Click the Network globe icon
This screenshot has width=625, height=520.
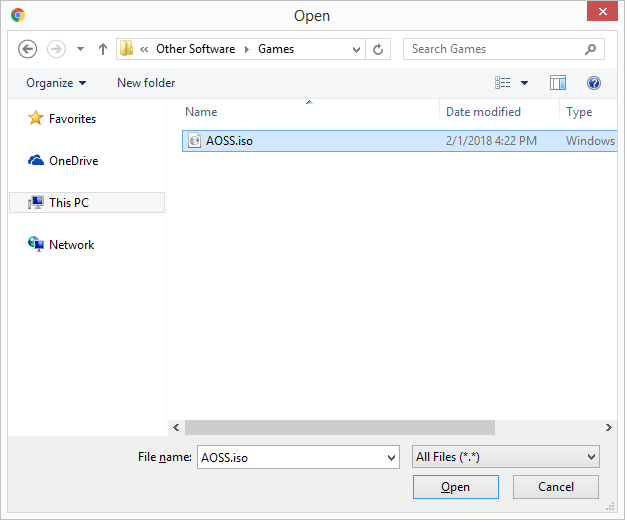click(x=35, y=244)
